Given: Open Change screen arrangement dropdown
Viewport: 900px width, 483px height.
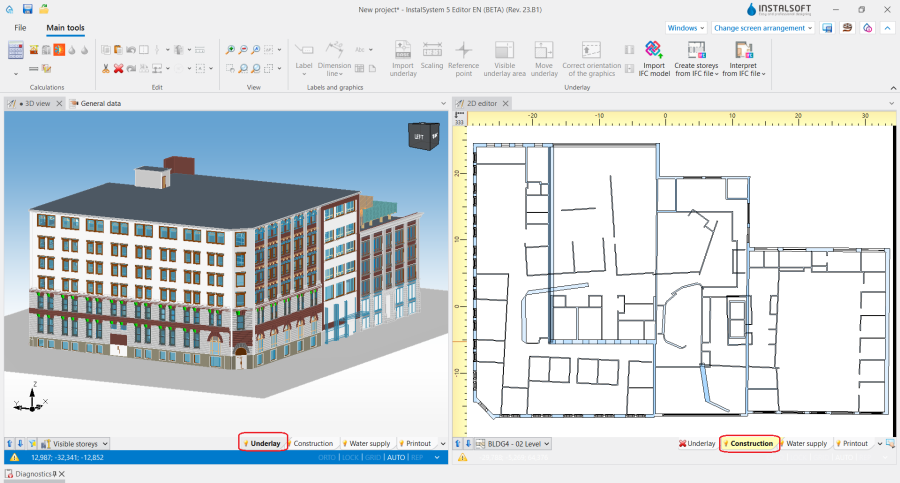Looking at the screenshot, I should pyautogui.click(x=763, y=28).
